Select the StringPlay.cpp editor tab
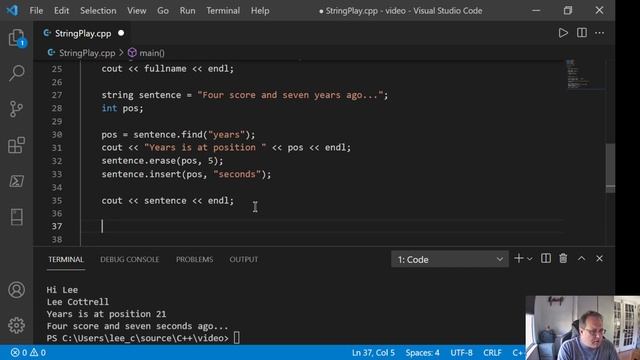This screenshot has width=640, height=360. 83,33
